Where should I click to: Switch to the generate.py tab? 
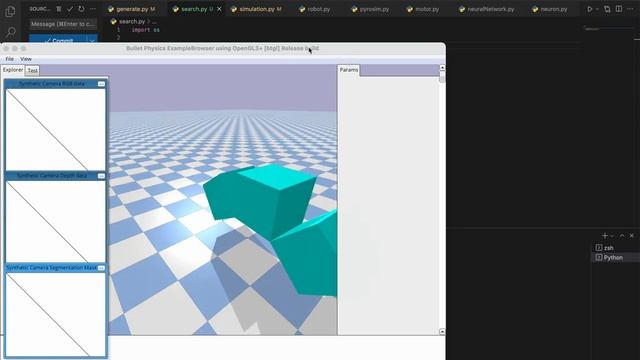click(131, 9)
